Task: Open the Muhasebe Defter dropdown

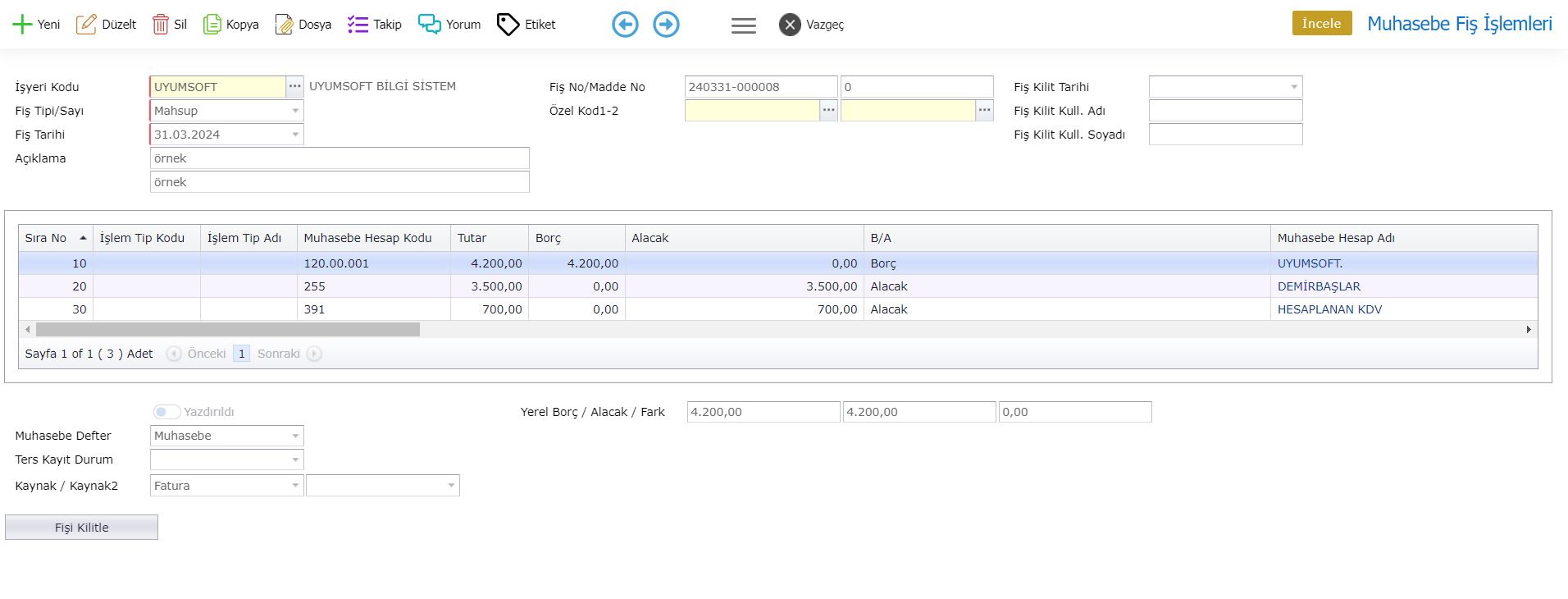Action: 295,436
